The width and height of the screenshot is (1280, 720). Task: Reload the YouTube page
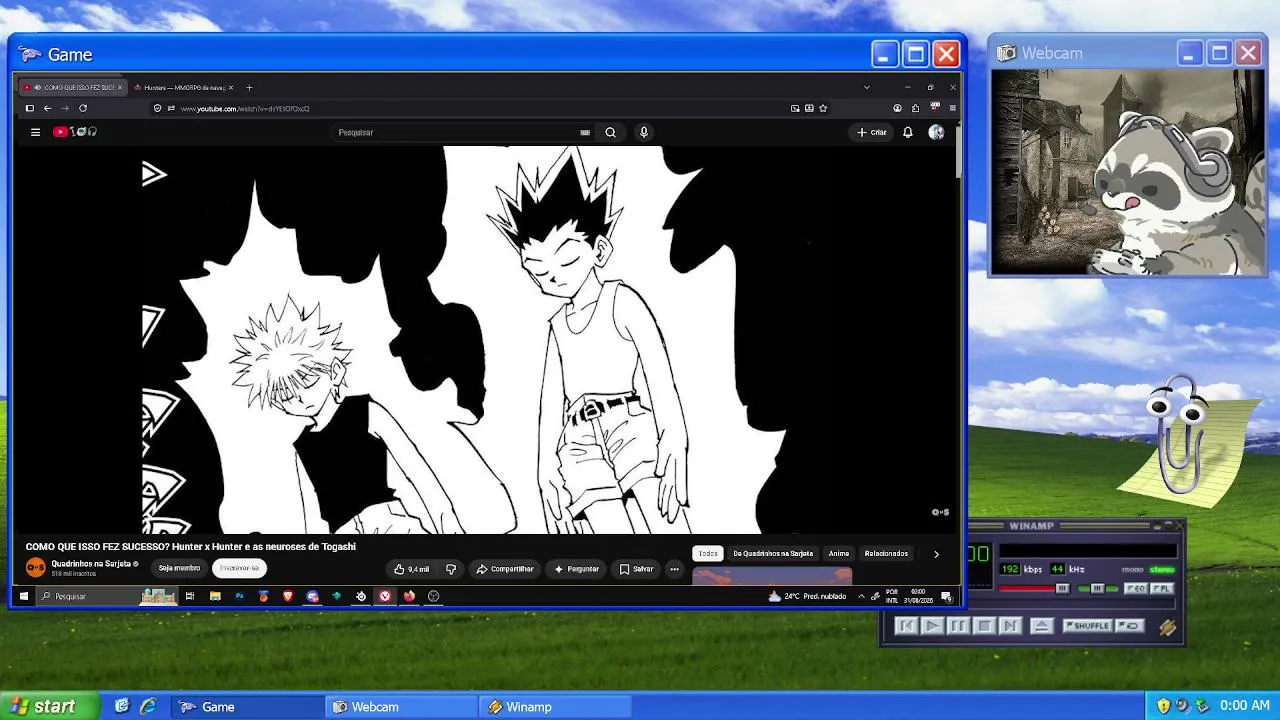point(83,108)
